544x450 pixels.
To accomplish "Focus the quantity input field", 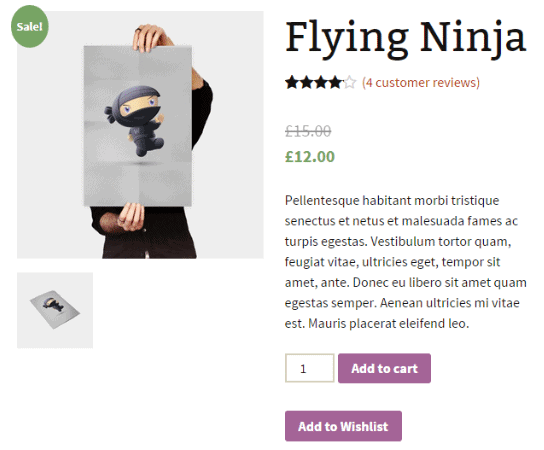I will point(309,368).
